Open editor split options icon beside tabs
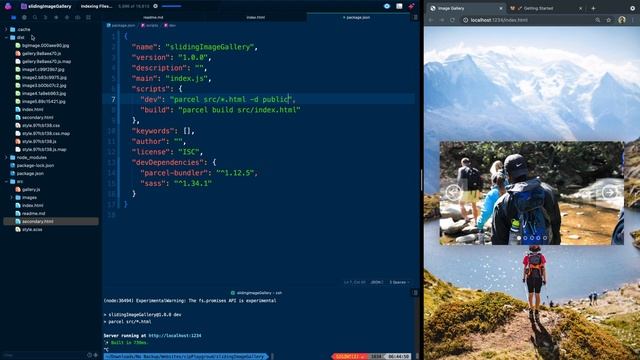 415,18
